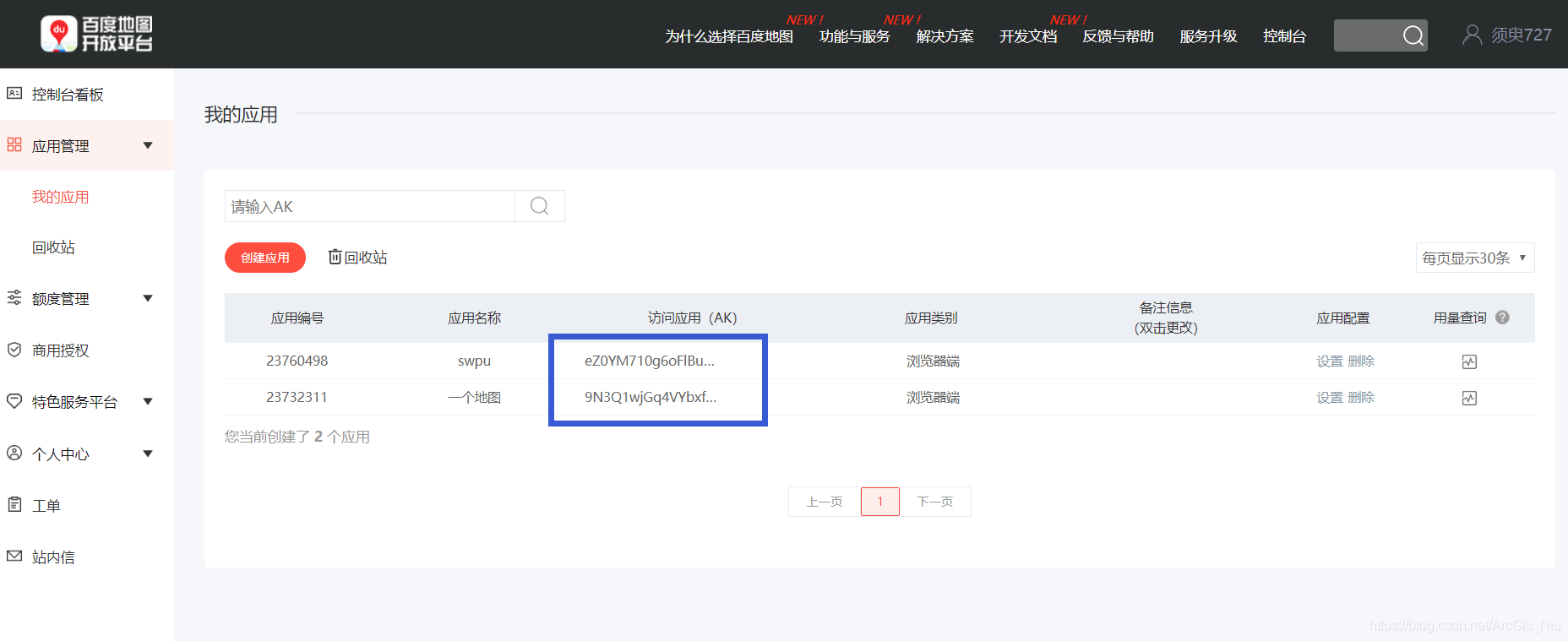
Task: Click the search magnifier icon in top bar
Action: [1413, 35]
